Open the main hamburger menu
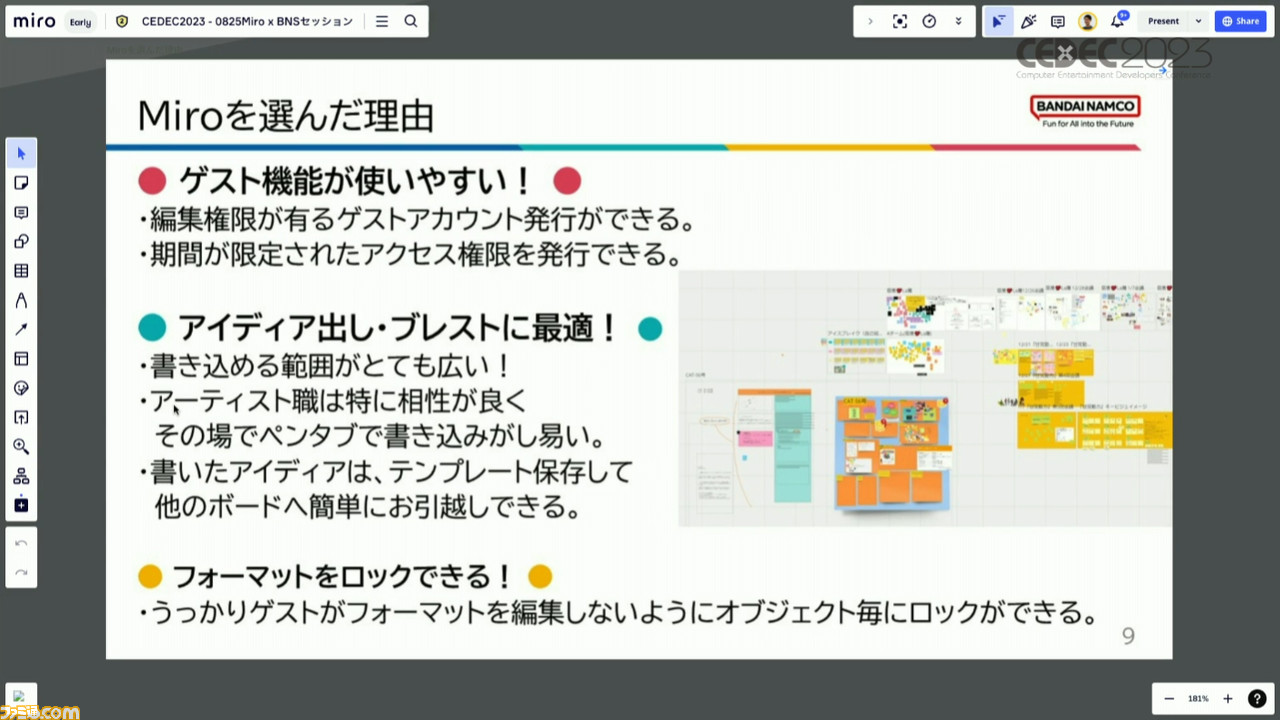The width and height of the screenshot is (1280, 720). click(x=382, y=21)
